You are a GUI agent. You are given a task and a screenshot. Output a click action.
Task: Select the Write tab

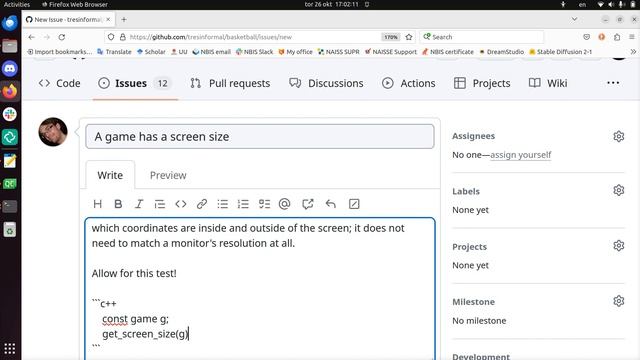coord(110,175)
